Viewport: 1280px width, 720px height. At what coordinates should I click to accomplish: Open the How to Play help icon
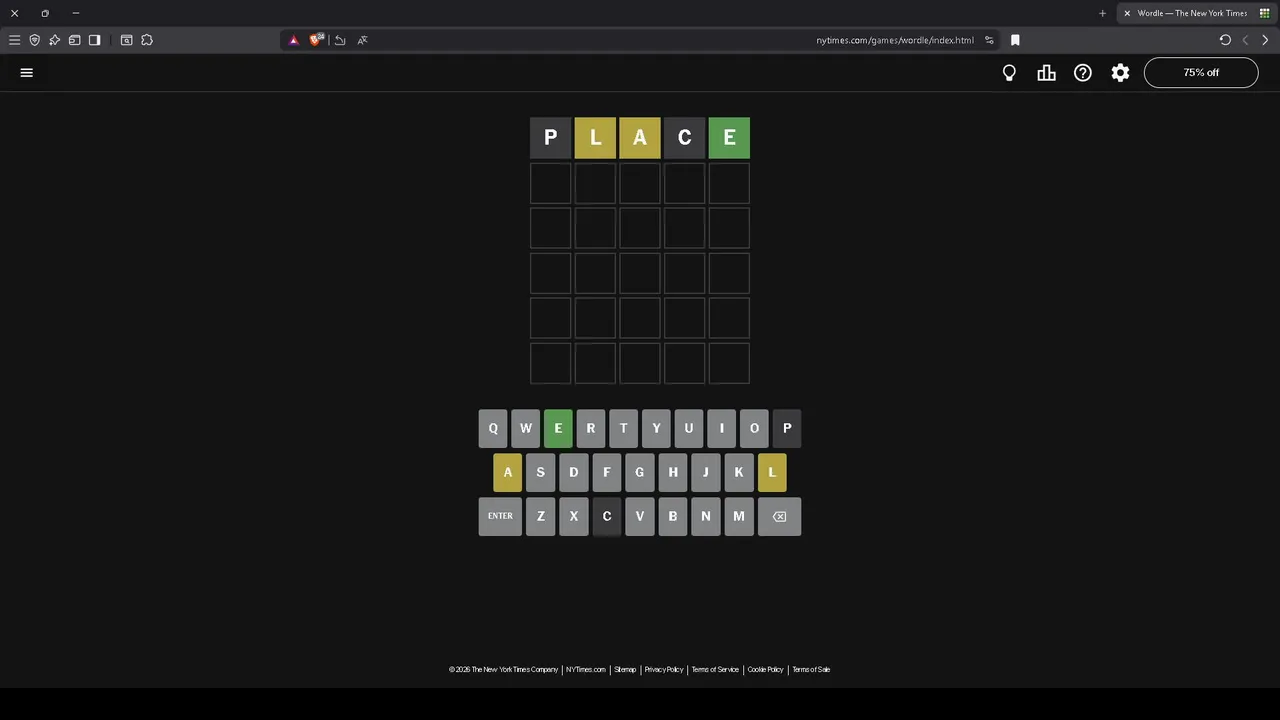(x=1083, y=73)
